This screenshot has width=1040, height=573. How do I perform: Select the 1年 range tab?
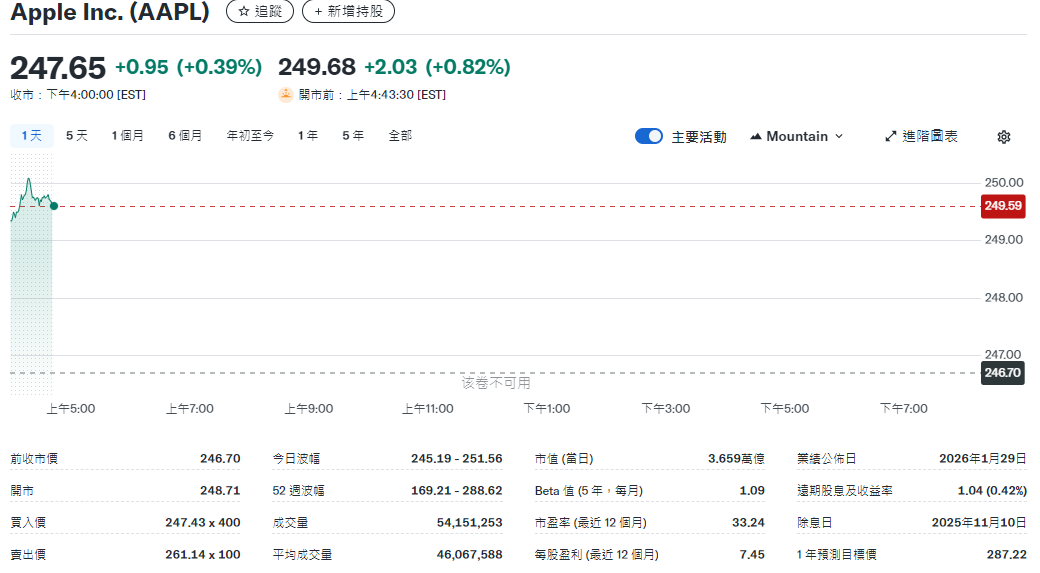click(x=307, y=135)
